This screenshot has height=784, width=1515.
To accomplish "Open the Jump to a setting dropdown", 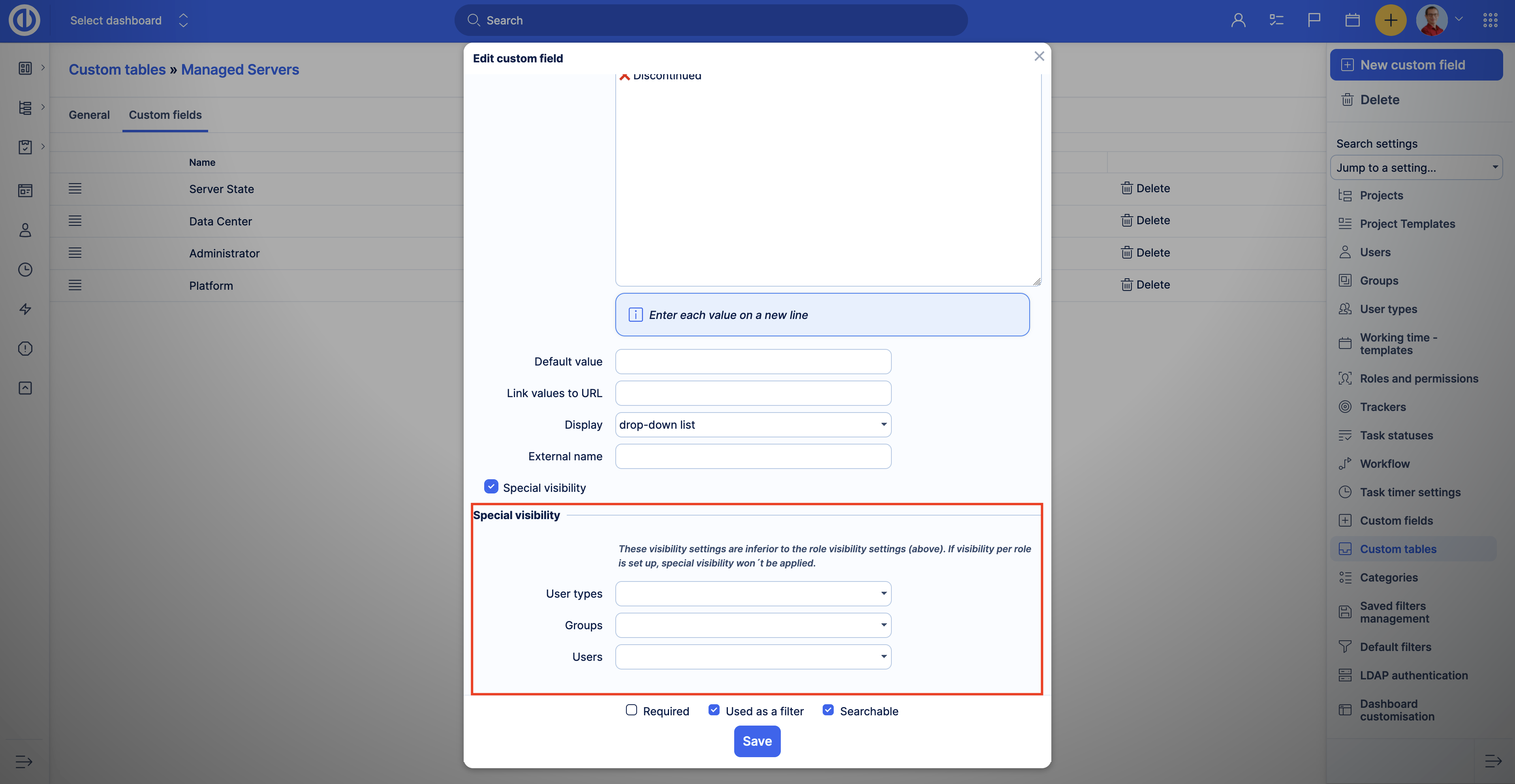I will (1416, 167).
